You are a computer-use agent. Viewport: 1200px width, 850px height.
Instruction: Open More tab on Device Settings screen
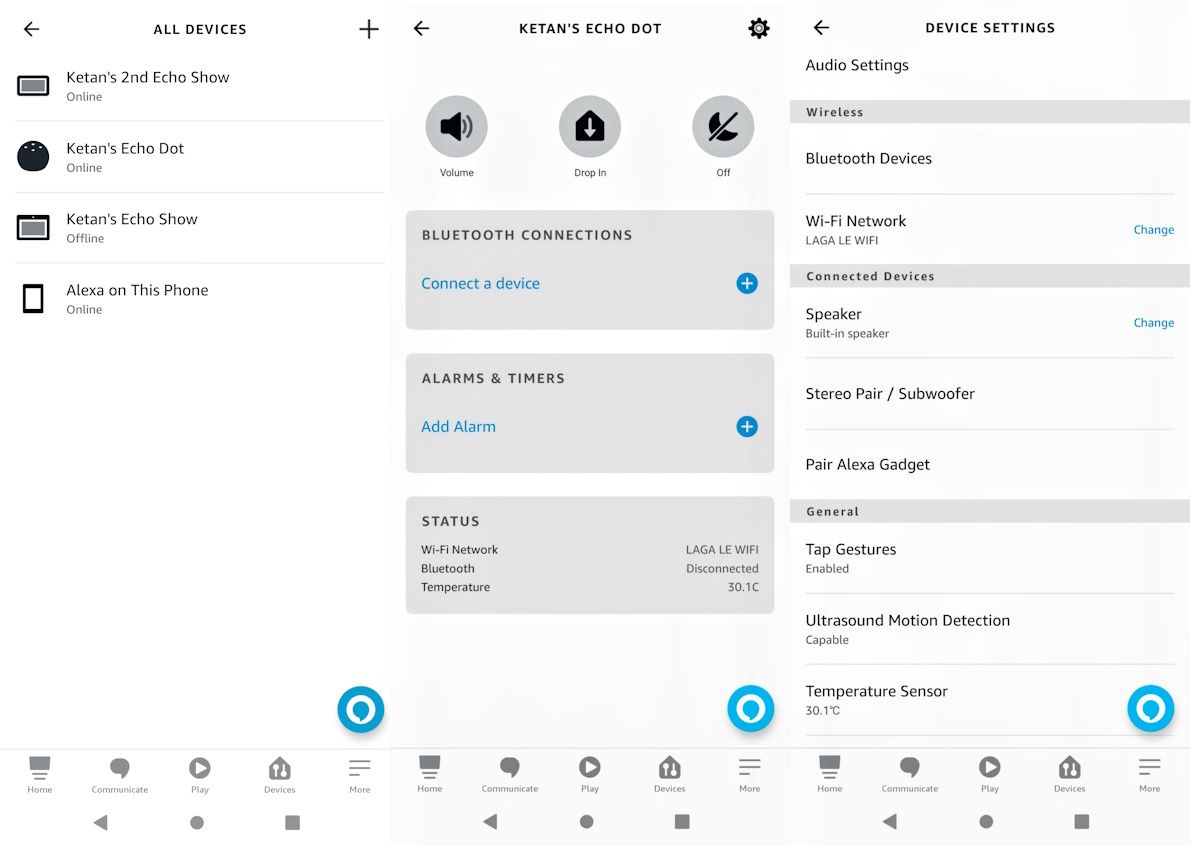coord(1150,775)
